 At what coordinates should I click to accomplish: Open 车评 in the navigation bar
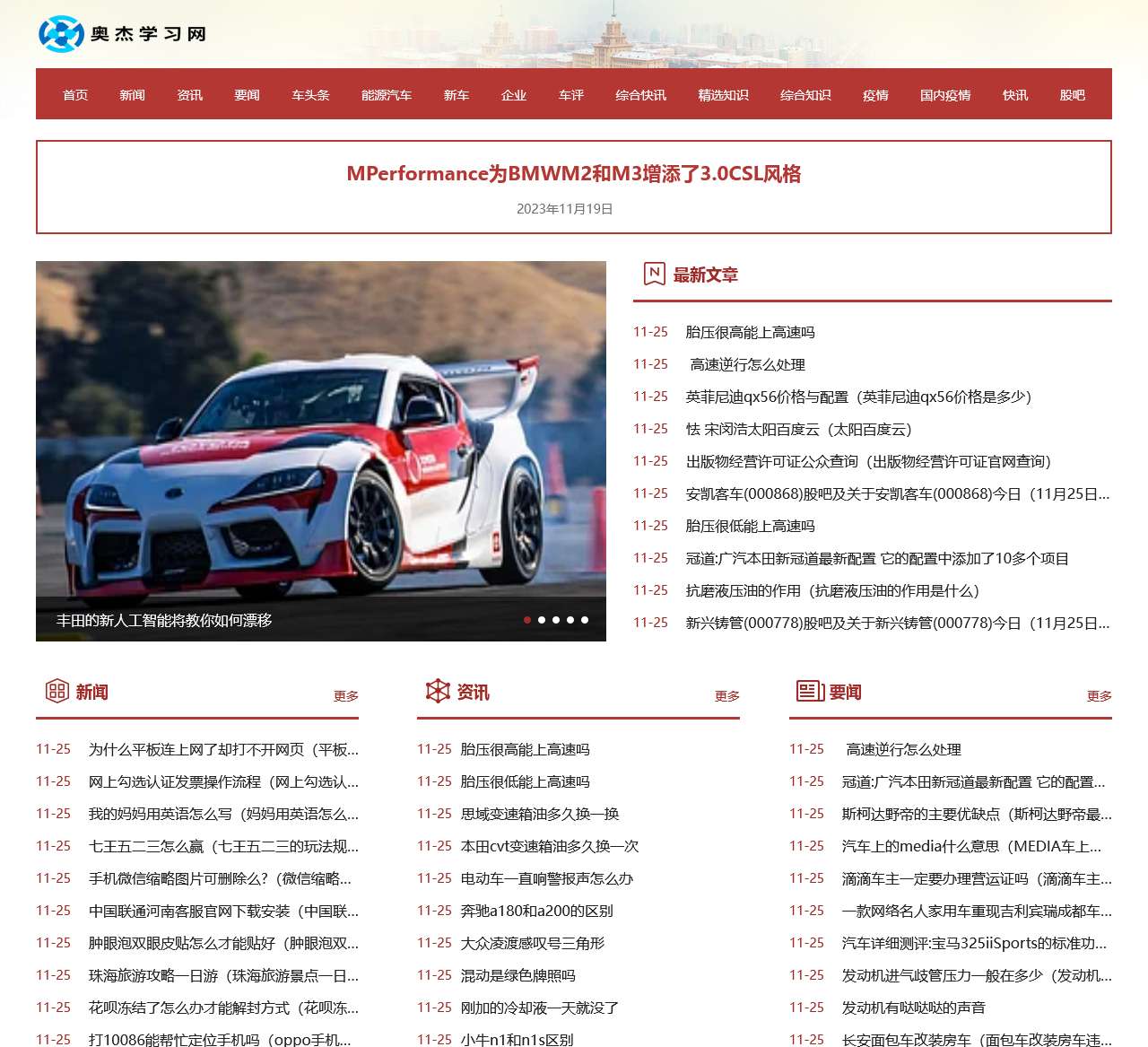tap(571, 95)
